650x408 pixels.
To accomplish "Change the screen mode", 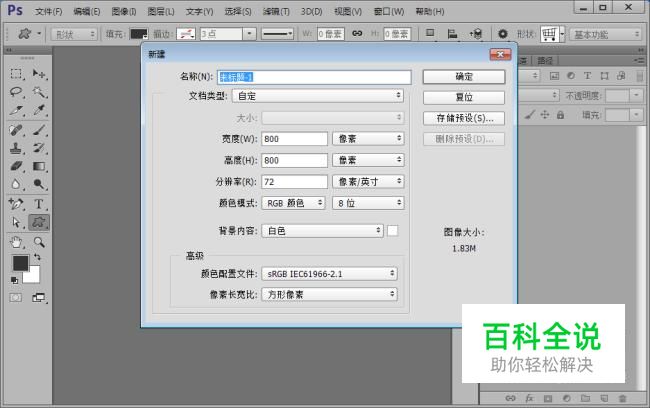I will click(x=39, y=297).
